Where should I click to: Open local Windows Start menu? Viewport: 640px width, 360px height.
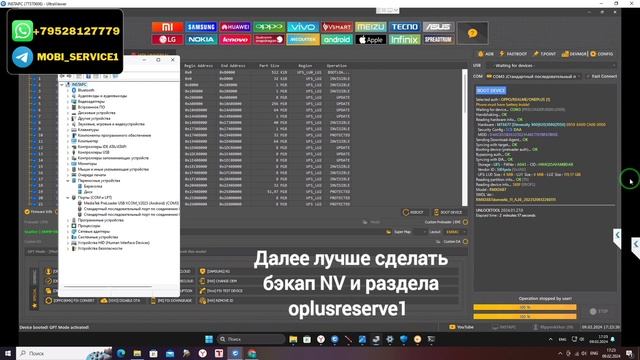click(7, 353)
